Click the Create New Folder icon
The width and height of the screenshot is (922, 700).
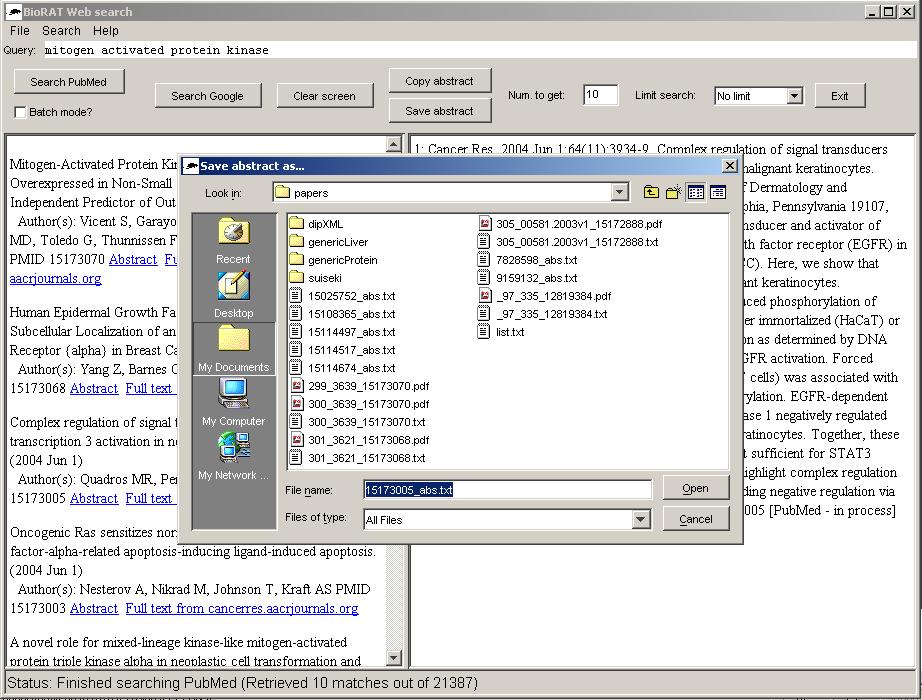tap(673, 192)
